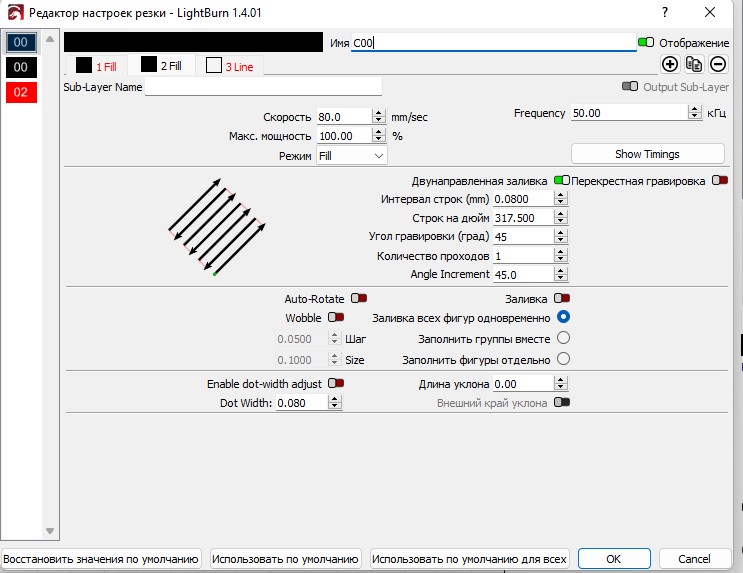
Task: Toggle the Output Sub-Layer switch
Action: (629, 86)
